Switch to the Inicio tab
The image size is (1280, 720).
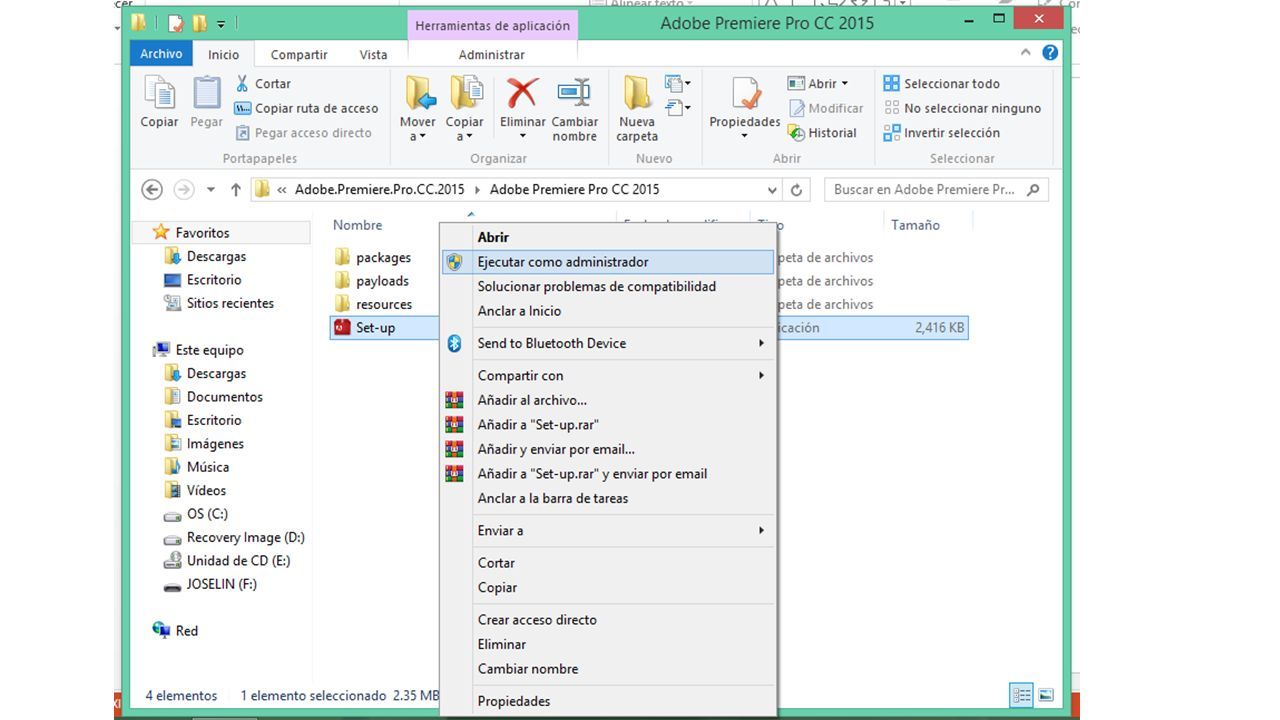tap(223, 55)
